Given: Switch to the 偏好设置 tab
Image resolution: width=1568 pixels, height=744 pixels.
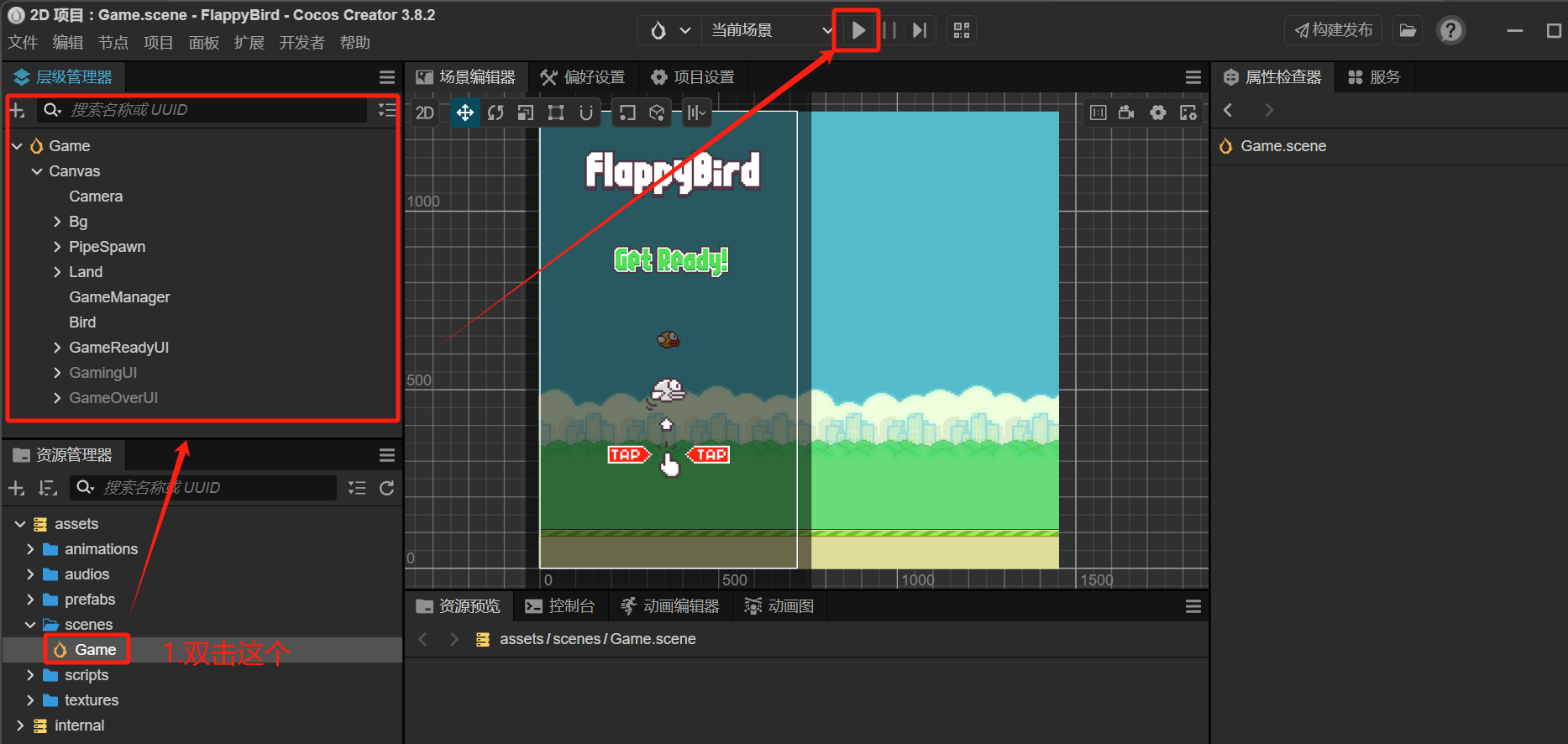Looking at the screenshot, I should coord(583,77).
